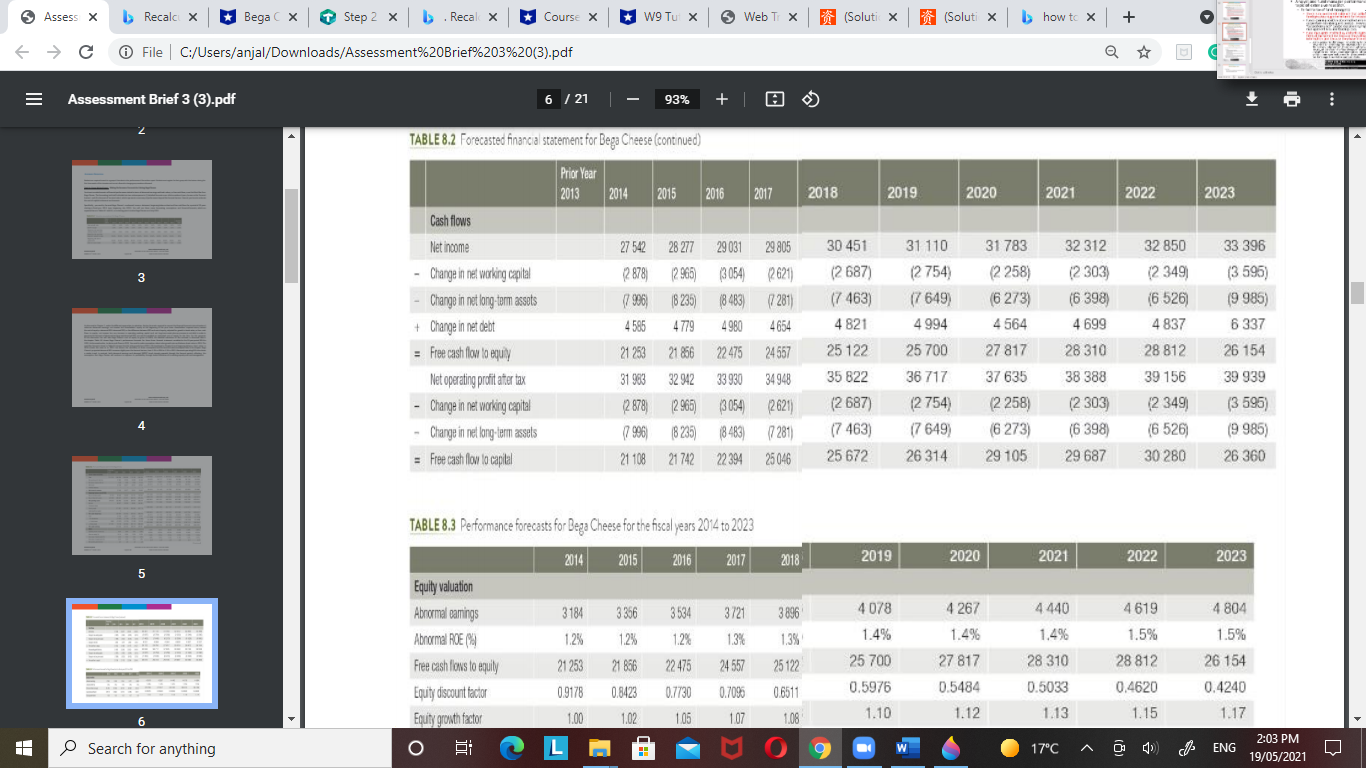Click the Windows search box
The height and width of the screenshot is (768, 1366).
tap(219, 748)
